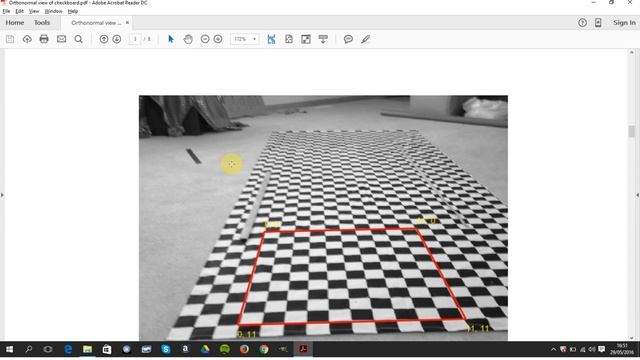Launch Microsoft Edge from taskbar
Image resolution: width=640 pixels, height=360 pixels.
click(x=68, y=349)
